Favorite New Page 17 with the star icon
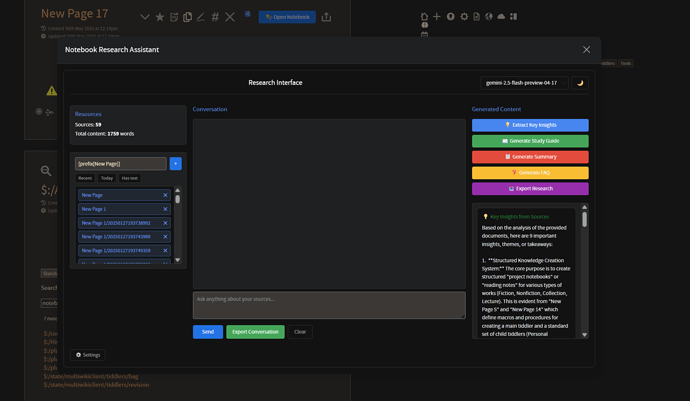This screenshot has height=401, width=690. (160, 17)
